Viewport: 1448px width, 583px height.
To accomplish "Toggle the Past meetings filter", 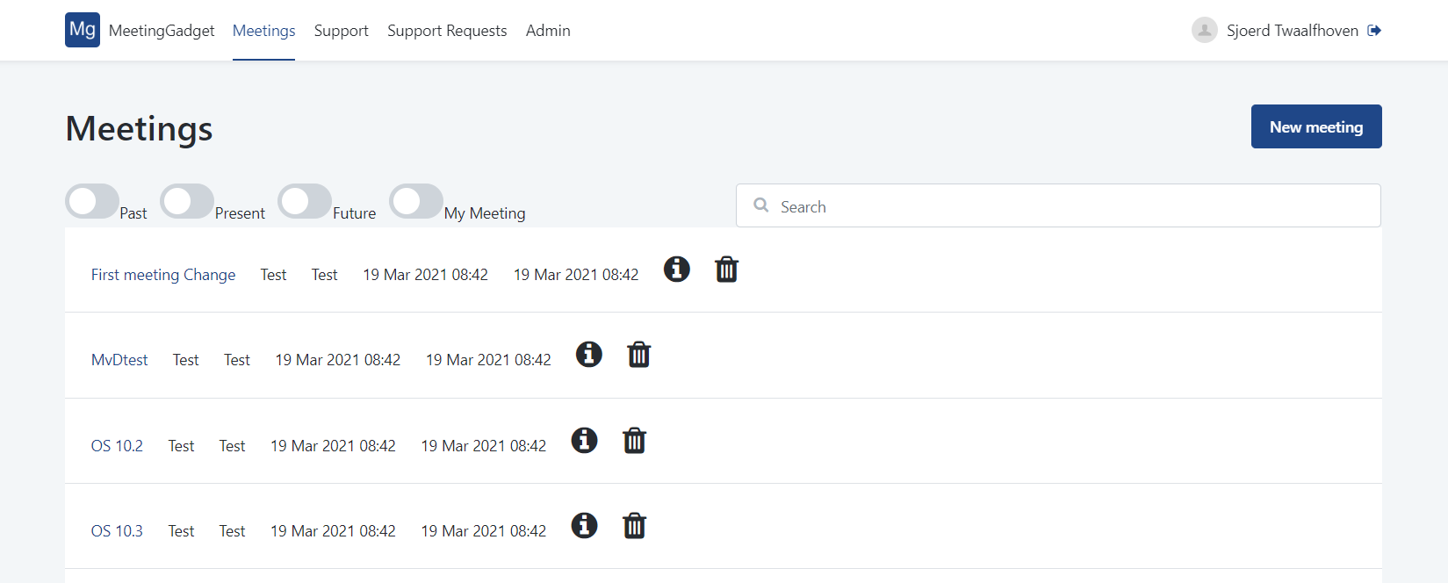I will [92, 201].
